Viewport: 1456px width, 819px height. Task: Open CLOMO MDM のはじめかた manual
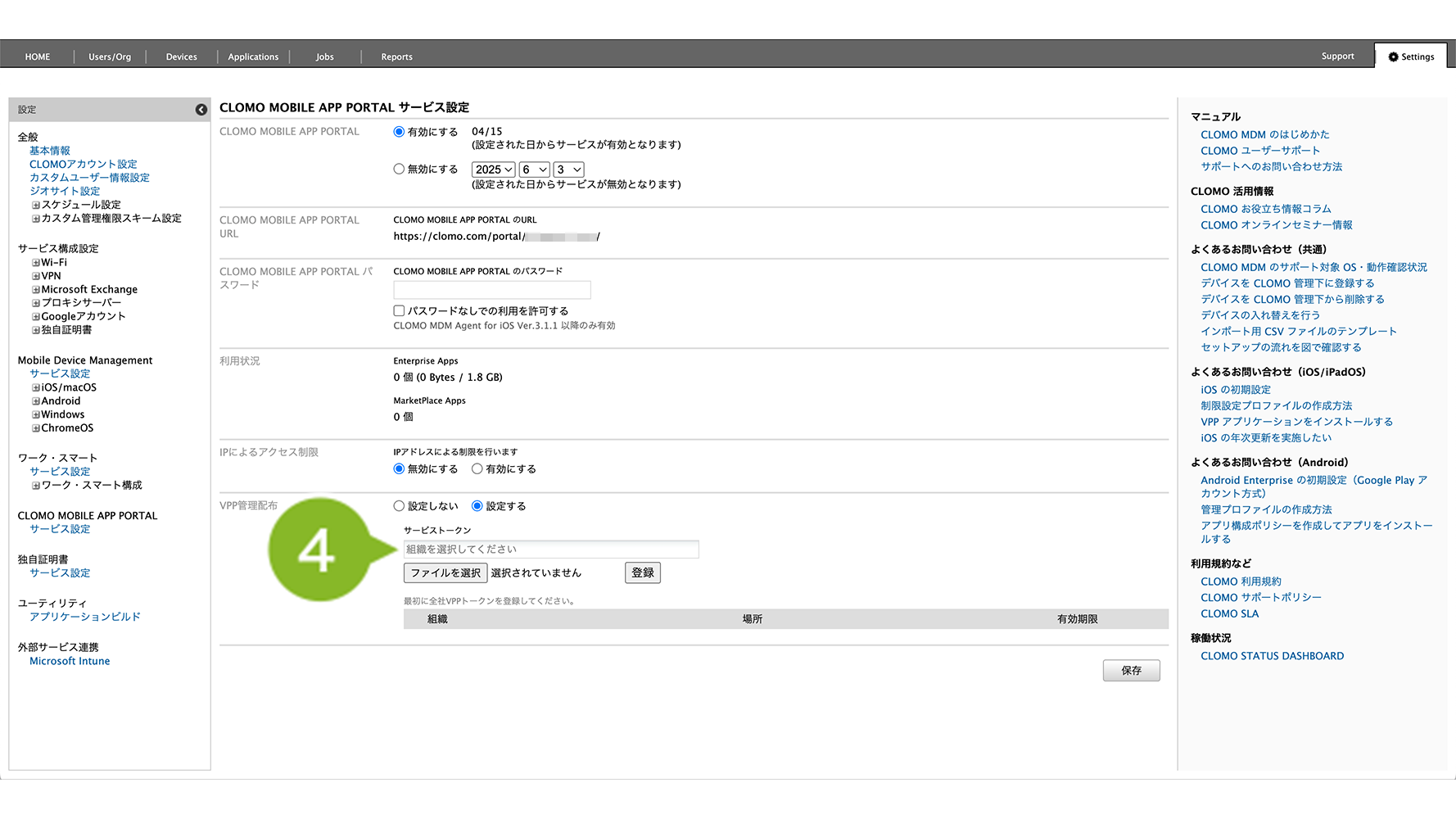pyautogui.click(x=1265, y=135)
